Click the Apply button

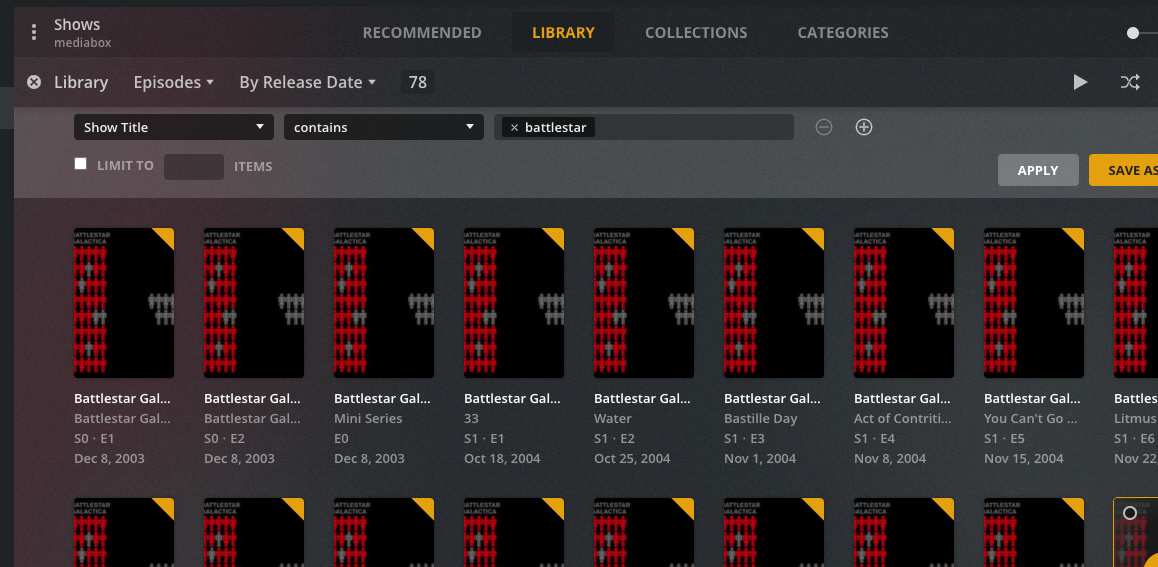[1038, 170]
